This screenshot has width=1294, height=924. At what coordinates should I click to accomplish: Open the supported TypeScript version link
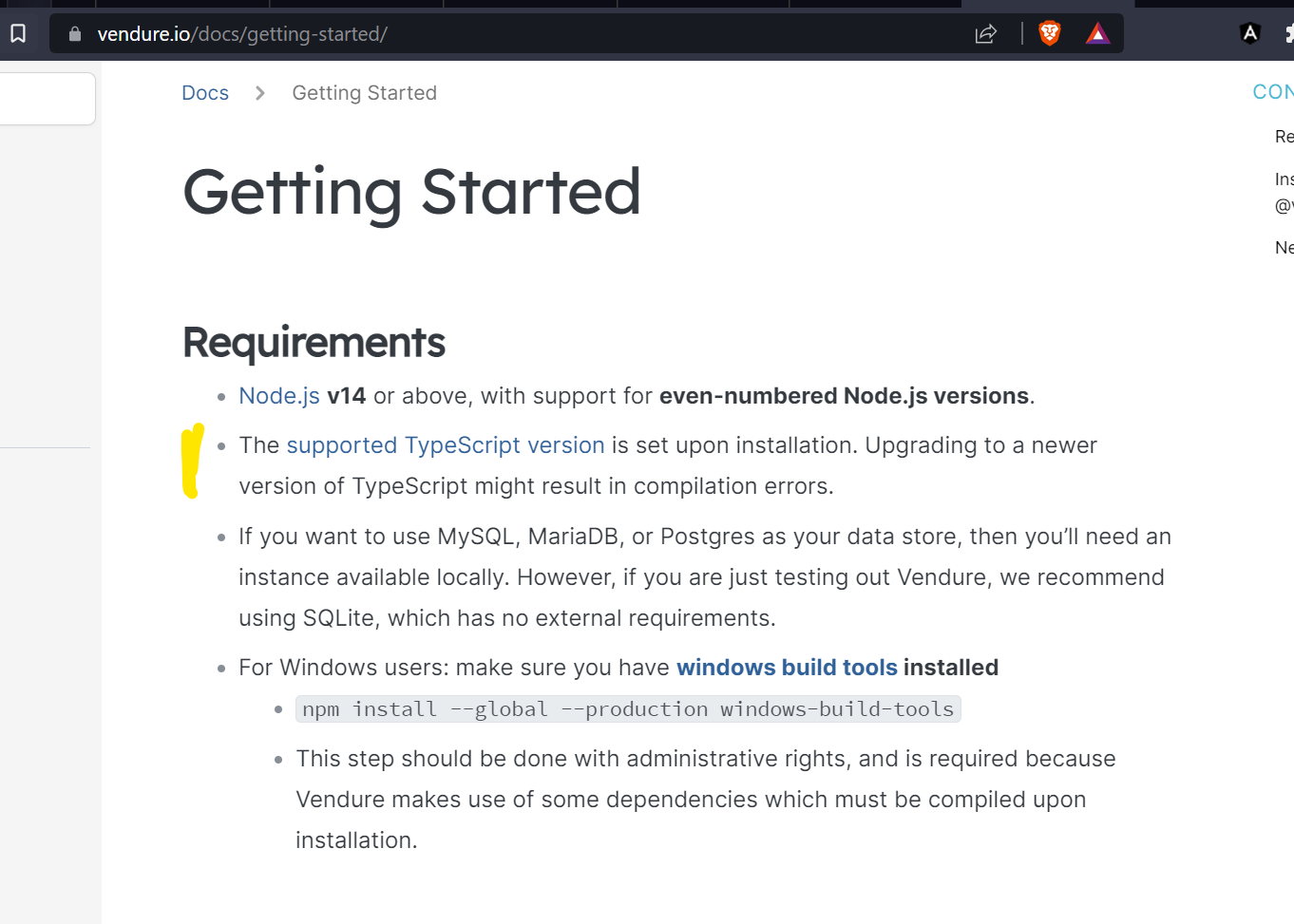click(x=446, y=444)
